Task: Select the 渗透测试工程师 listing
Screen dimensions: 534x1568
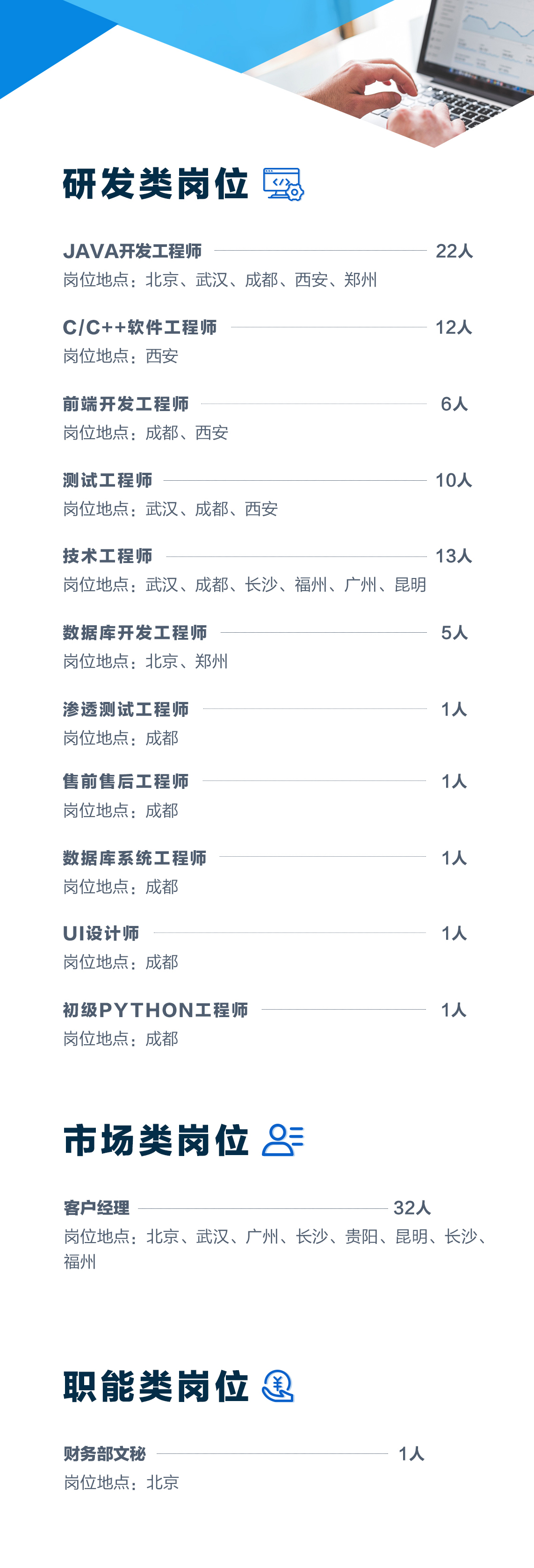Action: 125,709
